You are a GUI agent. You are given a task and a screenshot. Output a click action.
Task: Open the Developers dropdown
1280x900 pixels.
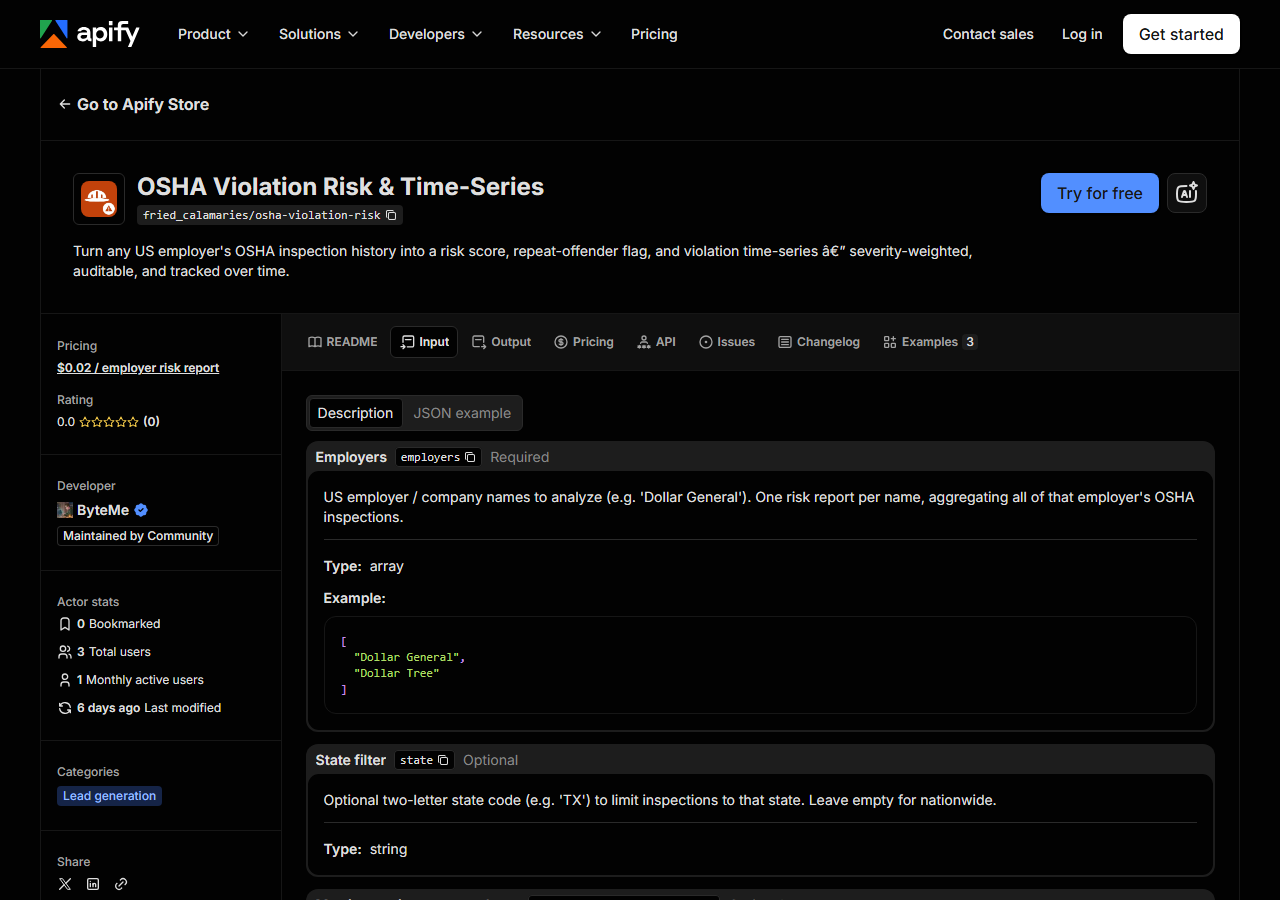pyautogui.click(x=435, y=34)
